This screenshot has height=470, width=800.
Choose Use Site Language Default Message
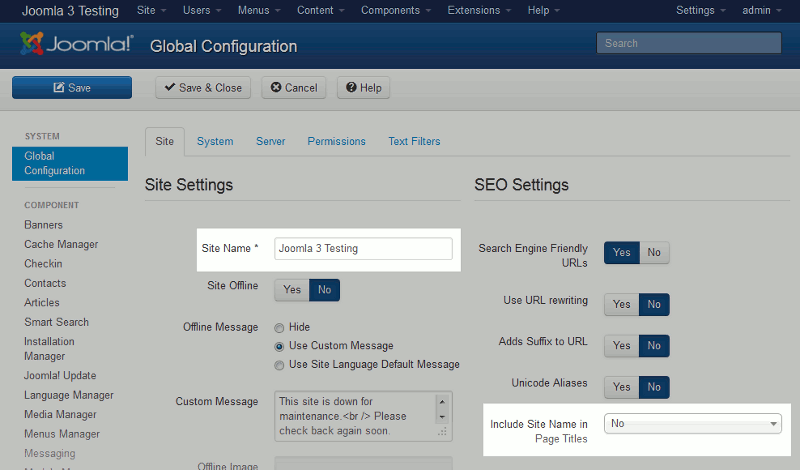pyautogui.click(x=280, y=365)
